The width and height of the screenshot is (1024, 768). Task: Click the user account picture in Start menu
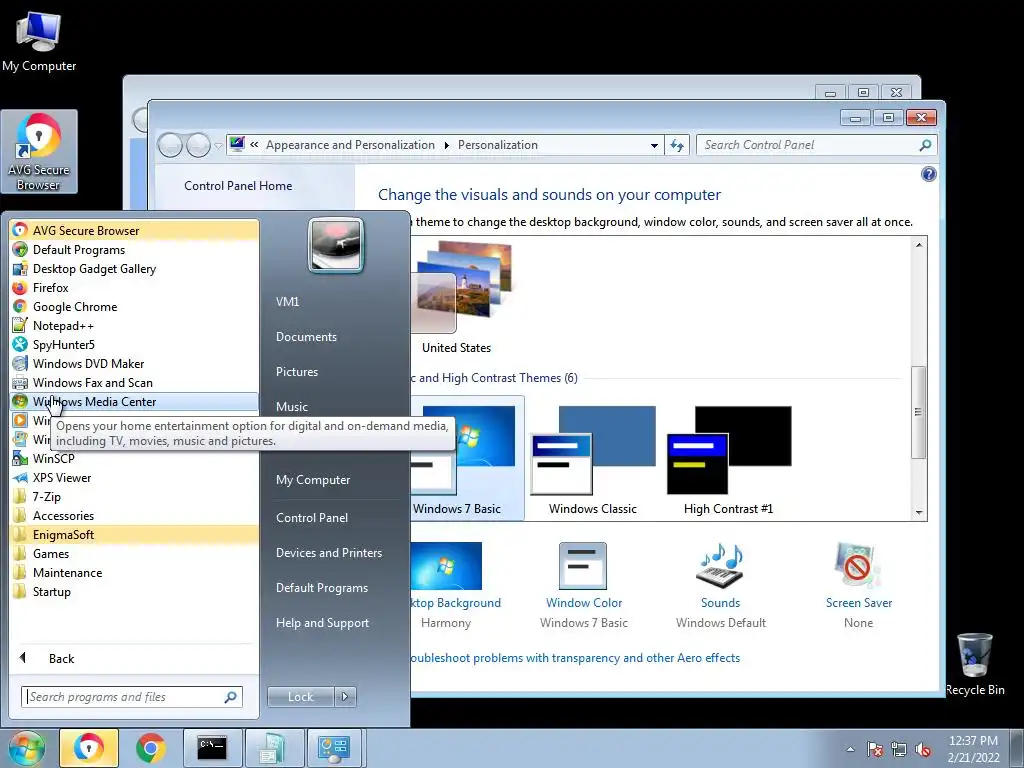[336, 246]
